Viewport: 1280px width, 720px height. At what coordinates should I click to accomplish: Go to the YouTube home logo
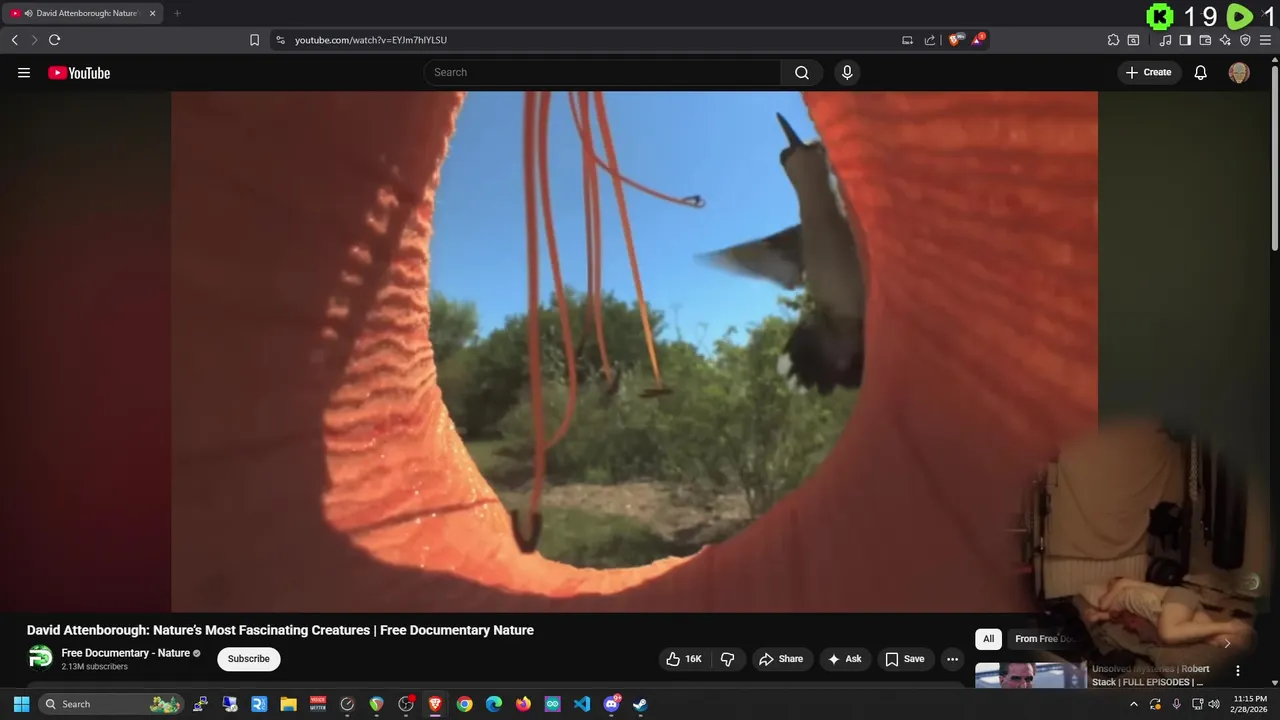79,72
